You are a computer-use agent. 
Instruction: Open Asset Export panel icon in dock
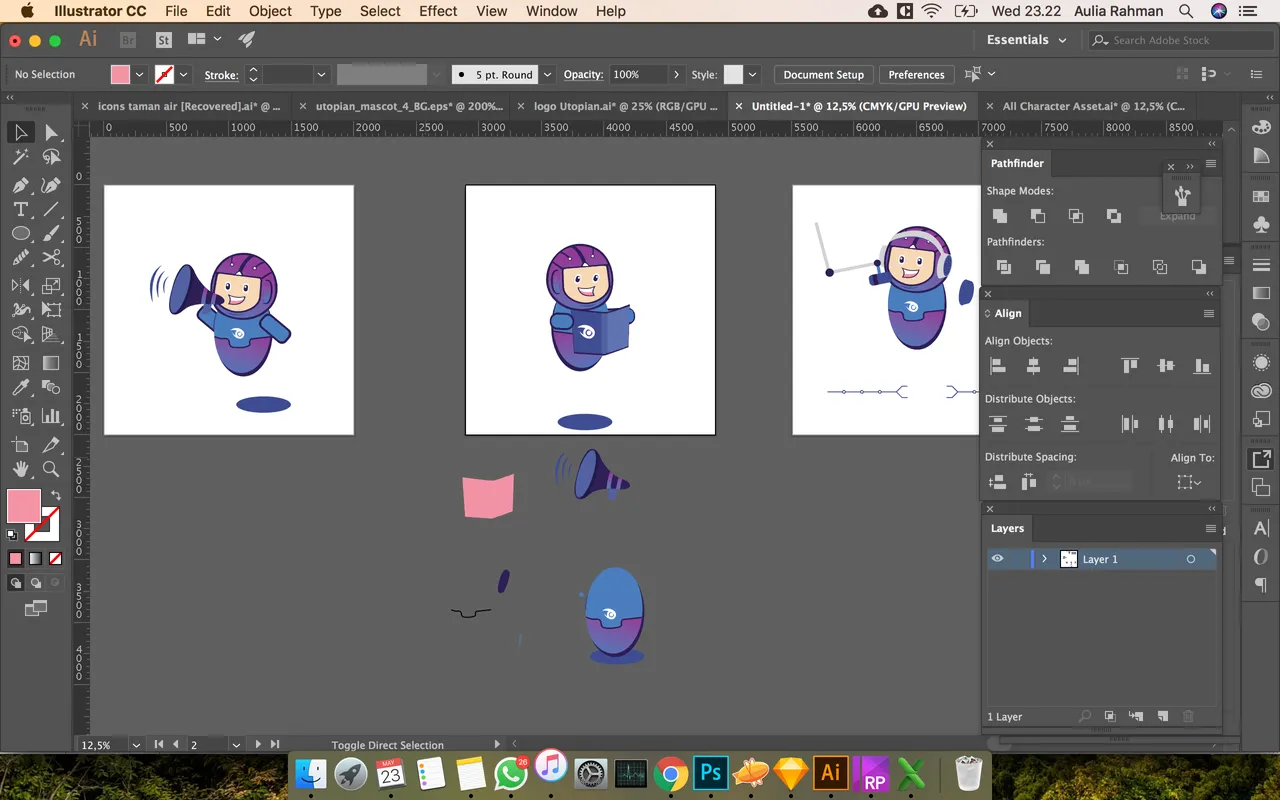pyautogui.click(x=1261, y=459)
